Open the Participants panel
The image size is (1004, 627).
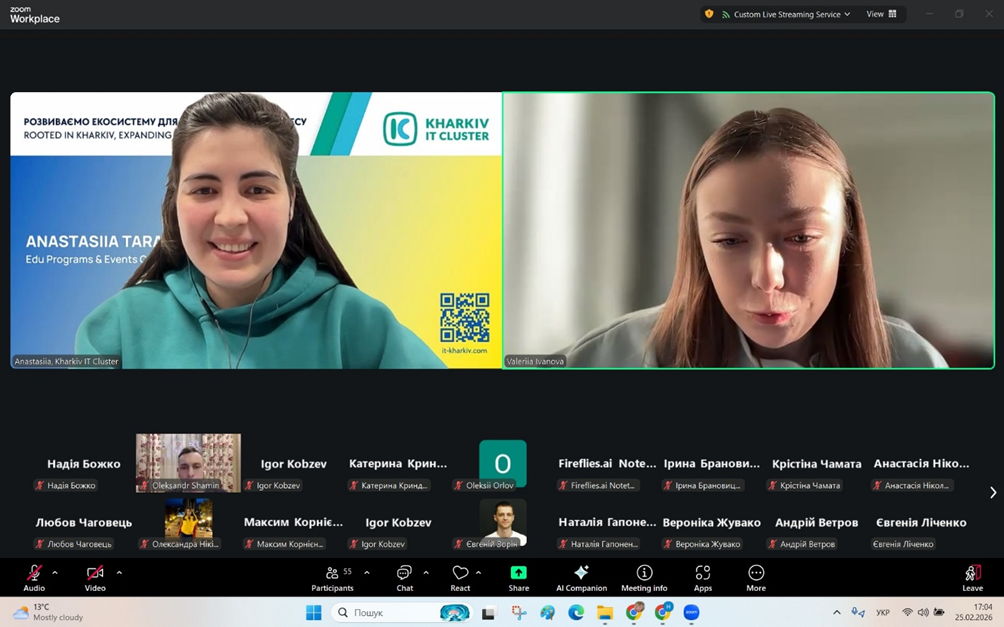[333, 577]
